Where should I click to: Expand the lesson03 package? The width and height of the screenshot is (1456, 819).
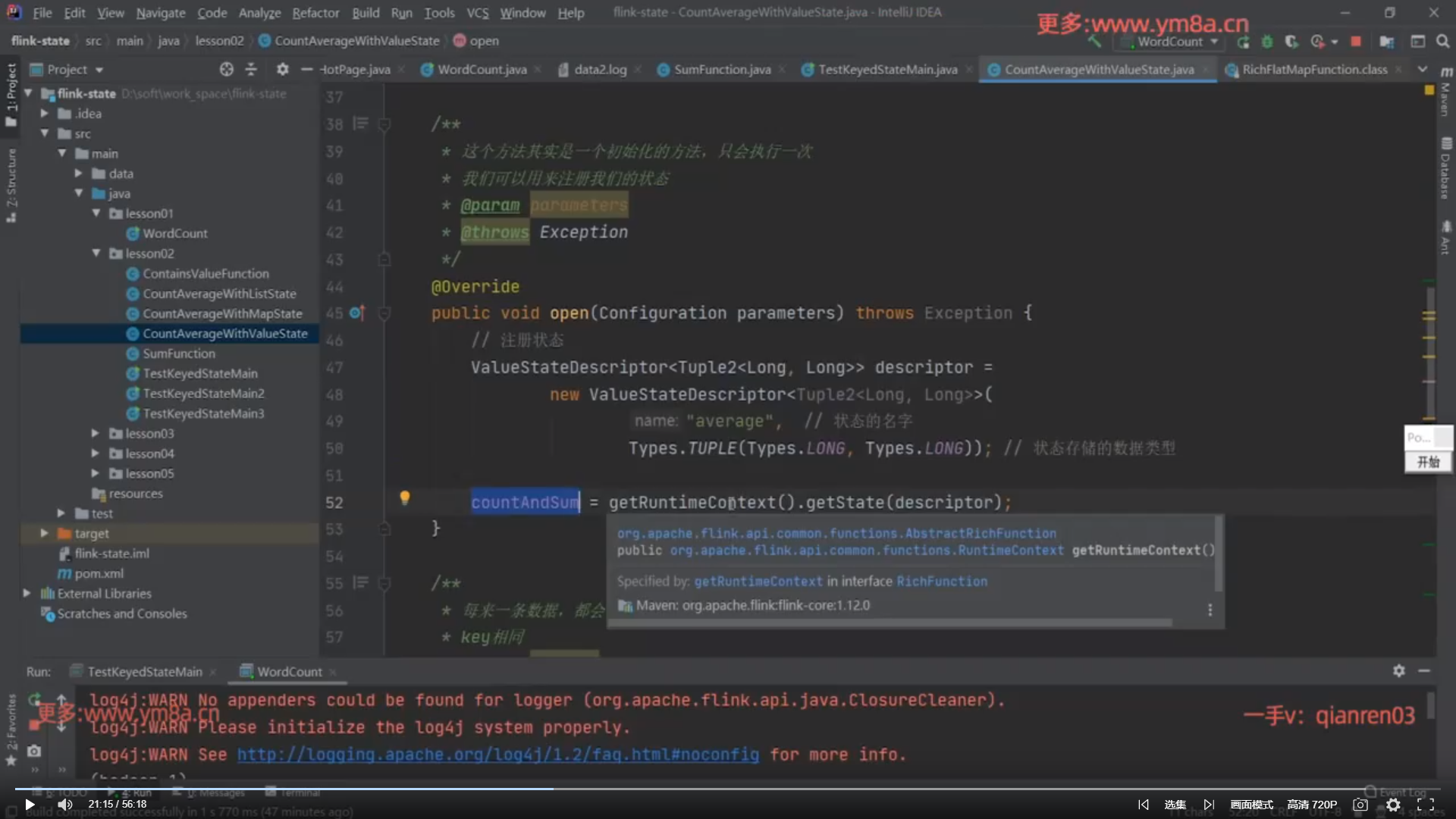point(96,433)
